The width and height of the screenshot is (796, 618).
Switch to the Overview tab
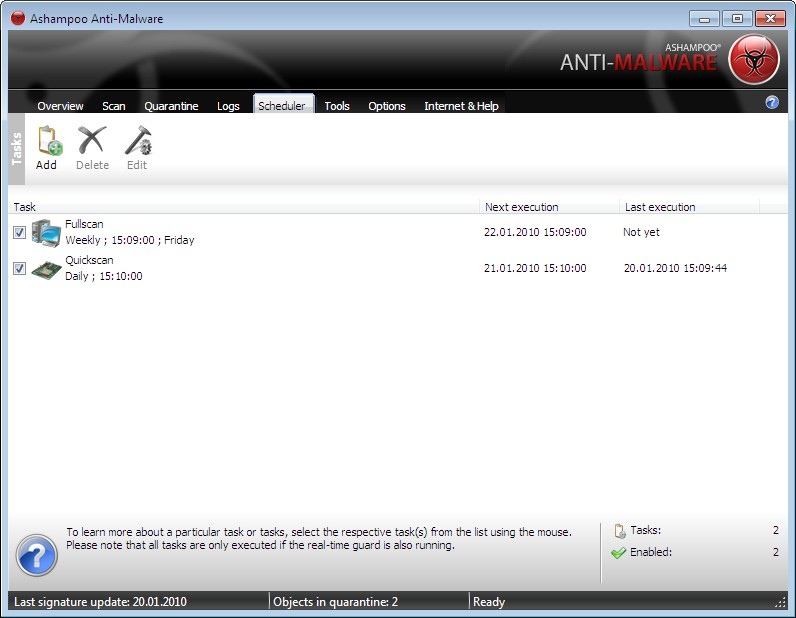[60, 106]
